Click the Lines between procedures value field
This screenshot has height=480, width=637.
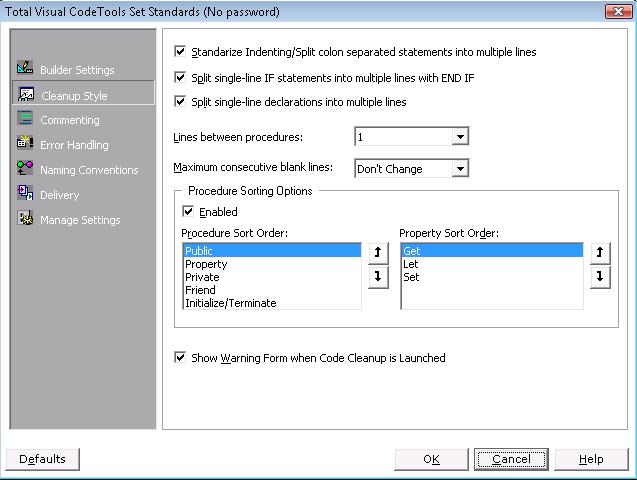[404, 136]
